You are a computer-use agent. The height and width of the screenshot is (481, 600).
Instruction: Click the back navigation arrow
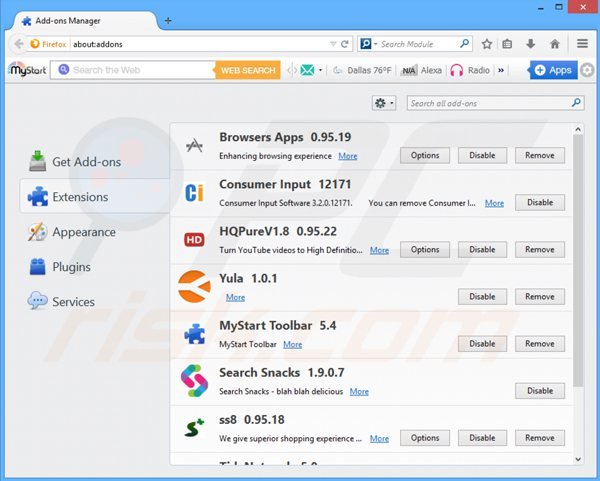tap(18, 44)
